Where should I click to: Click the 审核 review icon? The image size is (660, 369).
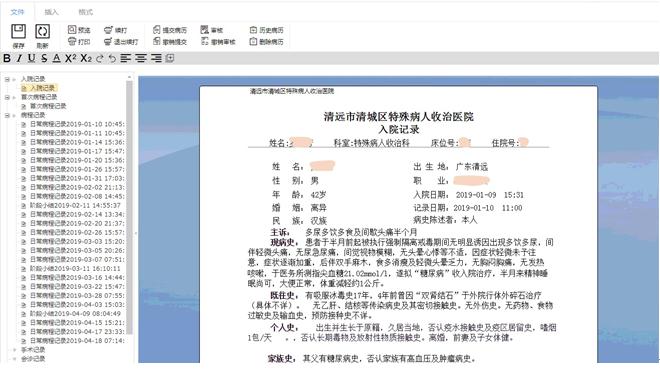click(212, 30)
